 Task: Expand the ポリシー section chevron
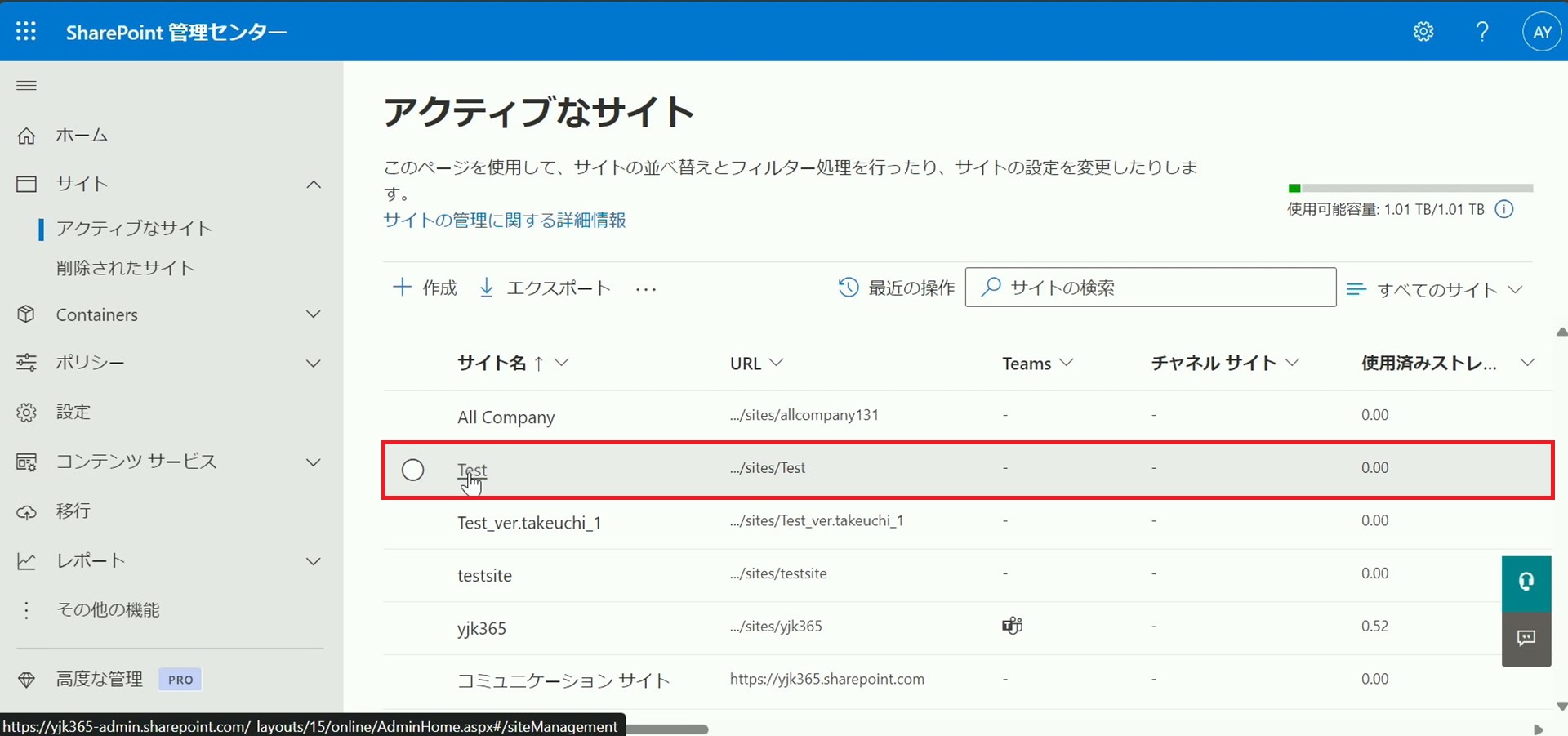[314, 363]
